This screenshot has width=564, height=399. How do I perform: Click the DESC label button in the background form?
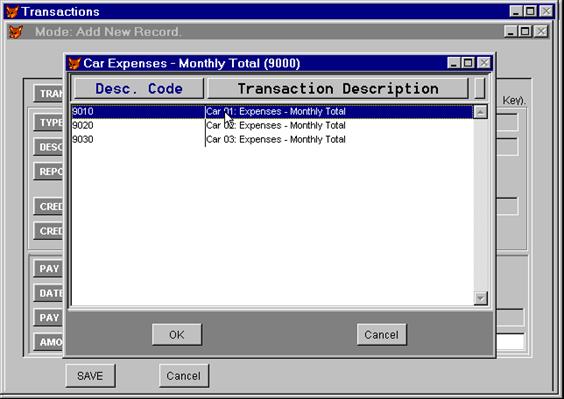tap(48, 147)
